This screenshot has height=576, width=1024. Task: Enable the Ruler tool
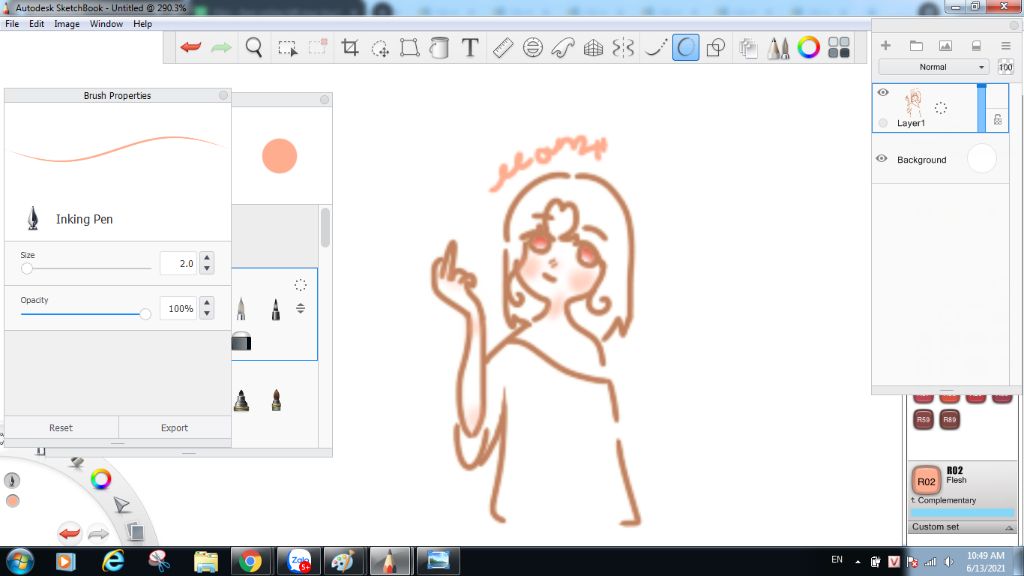(x=503, y=47)
